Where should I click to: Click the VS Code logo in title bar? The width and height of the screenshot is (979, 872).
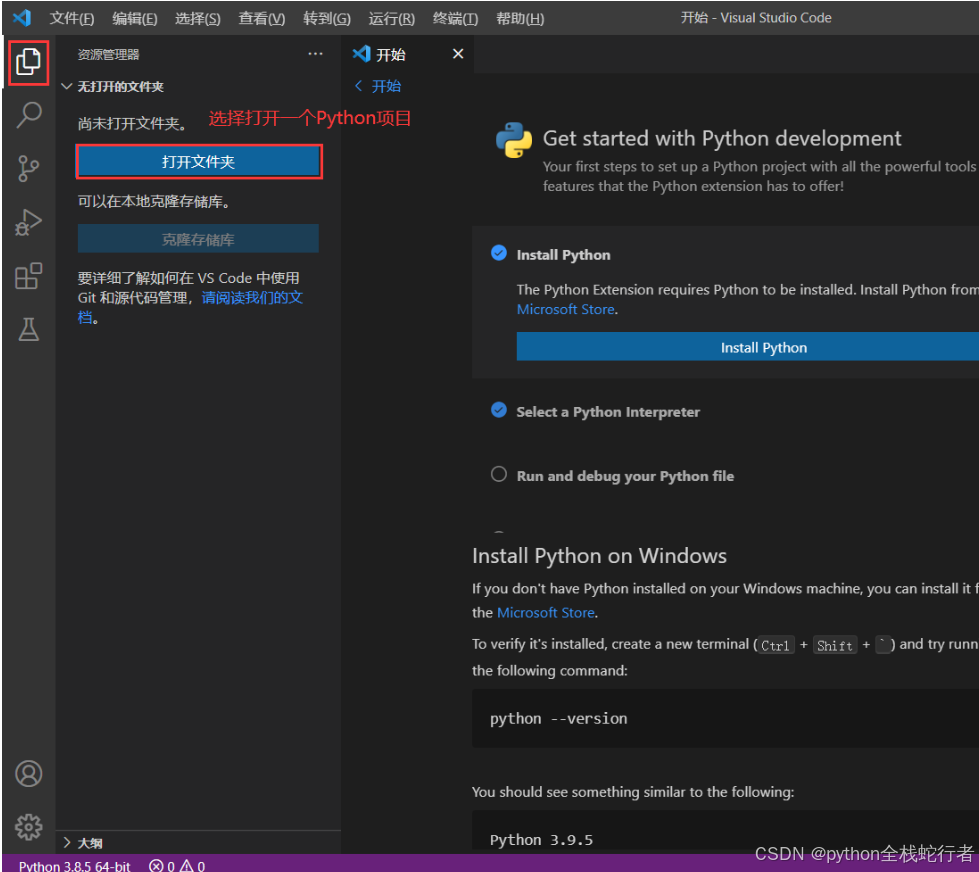click(22, 17)
